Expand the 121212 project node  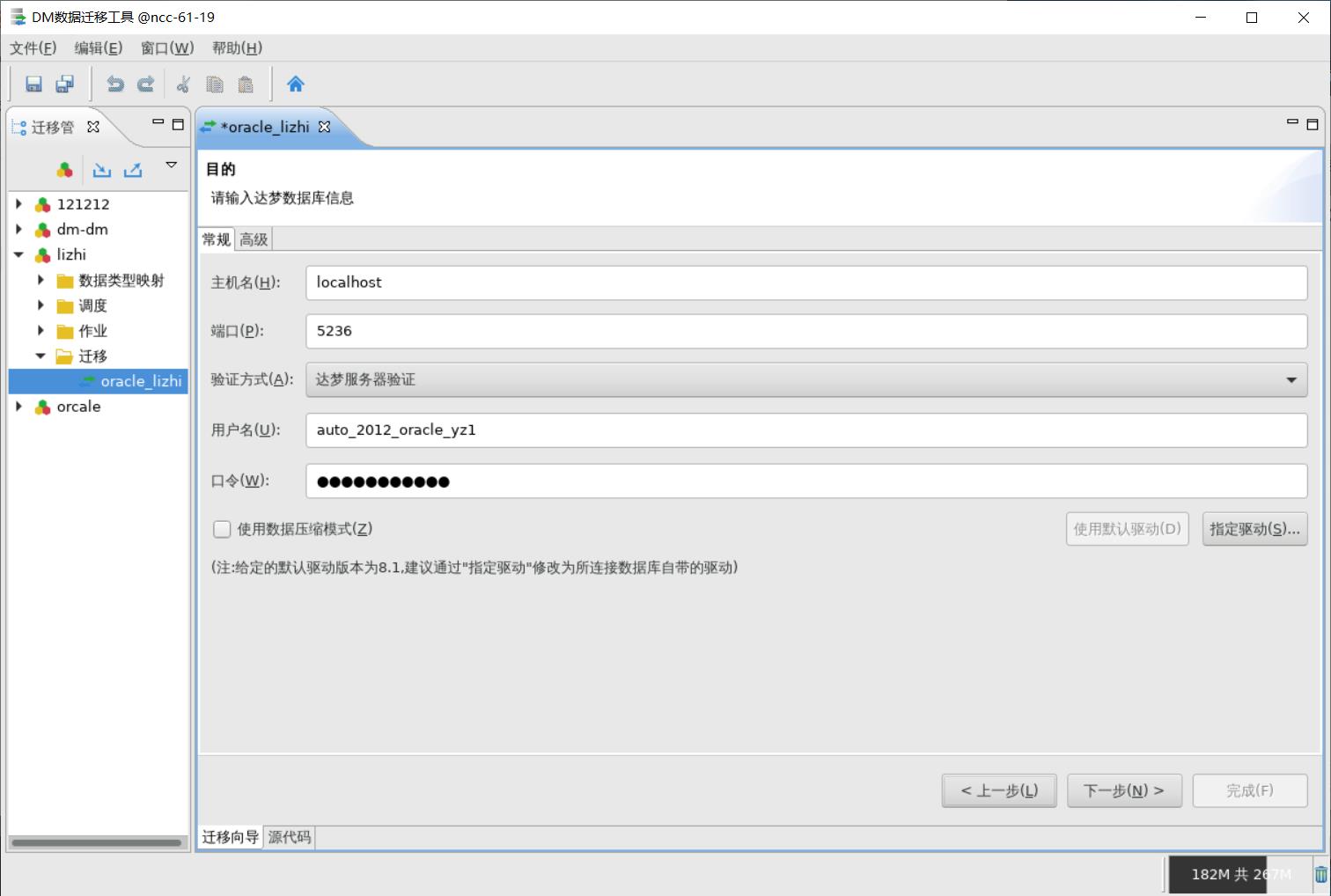tap(18, 204)
